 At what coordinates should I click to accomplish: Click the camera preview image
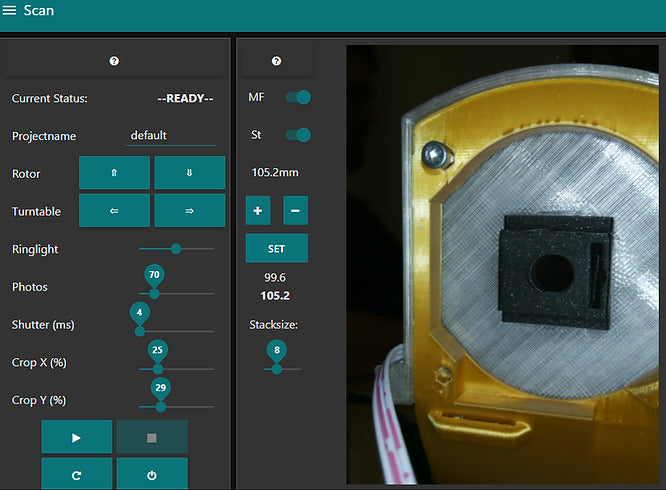tap(505, 264)
